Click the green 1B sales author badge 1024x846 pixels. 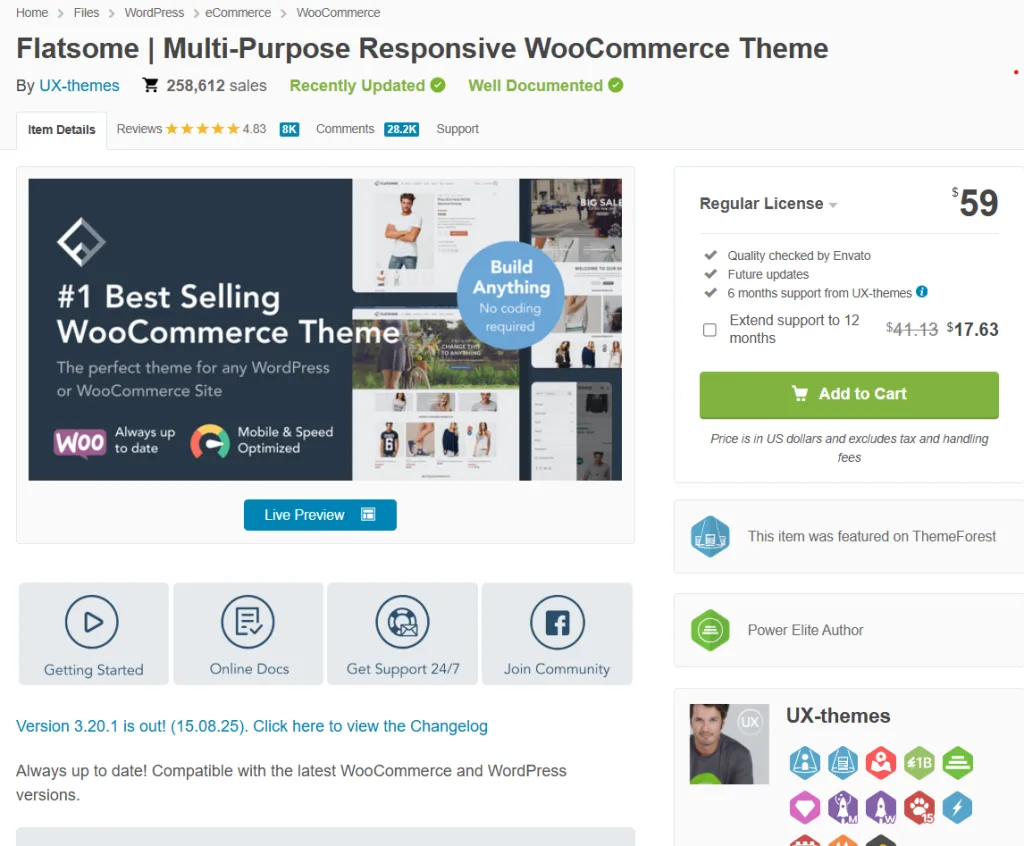point(920,762)
